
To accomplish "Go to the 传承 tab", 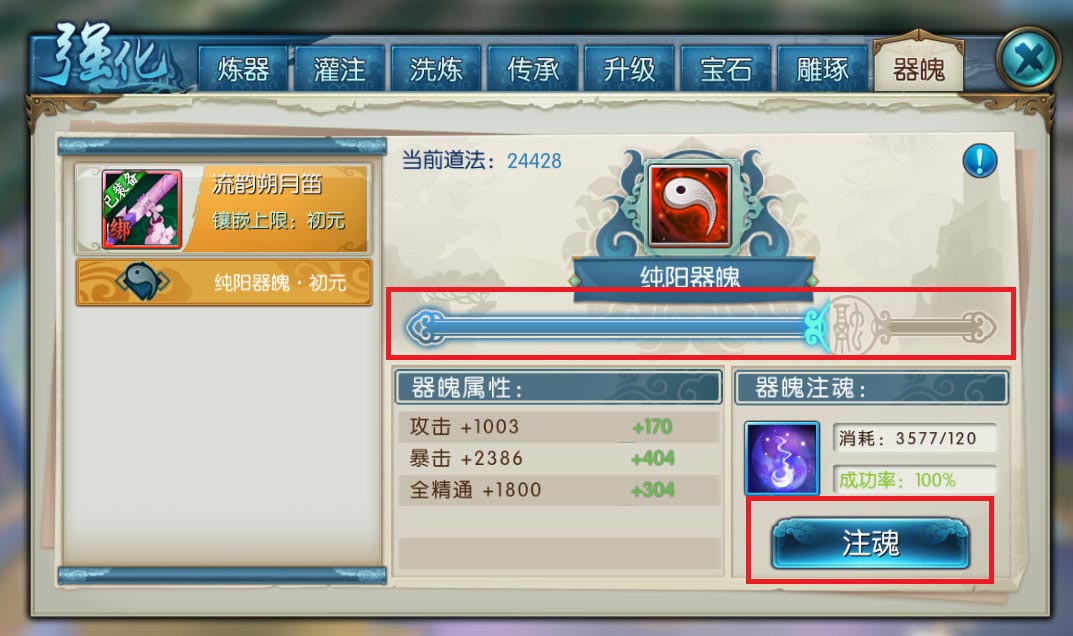I will [532, 68].
